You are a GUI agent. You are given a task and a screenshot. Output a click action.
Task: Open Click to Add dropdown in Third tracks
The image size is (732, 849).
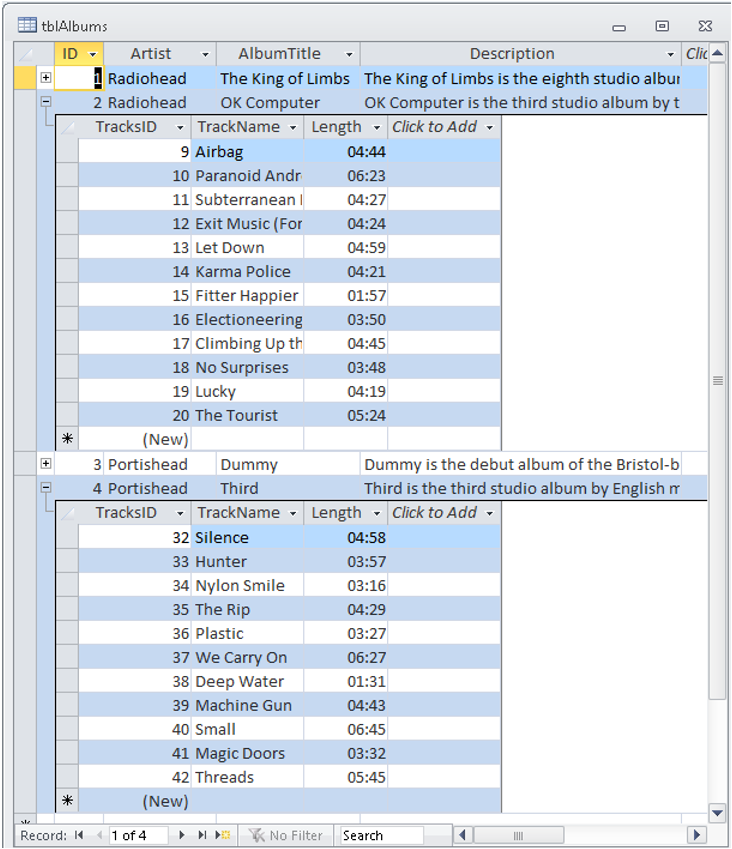pos(489,513)
